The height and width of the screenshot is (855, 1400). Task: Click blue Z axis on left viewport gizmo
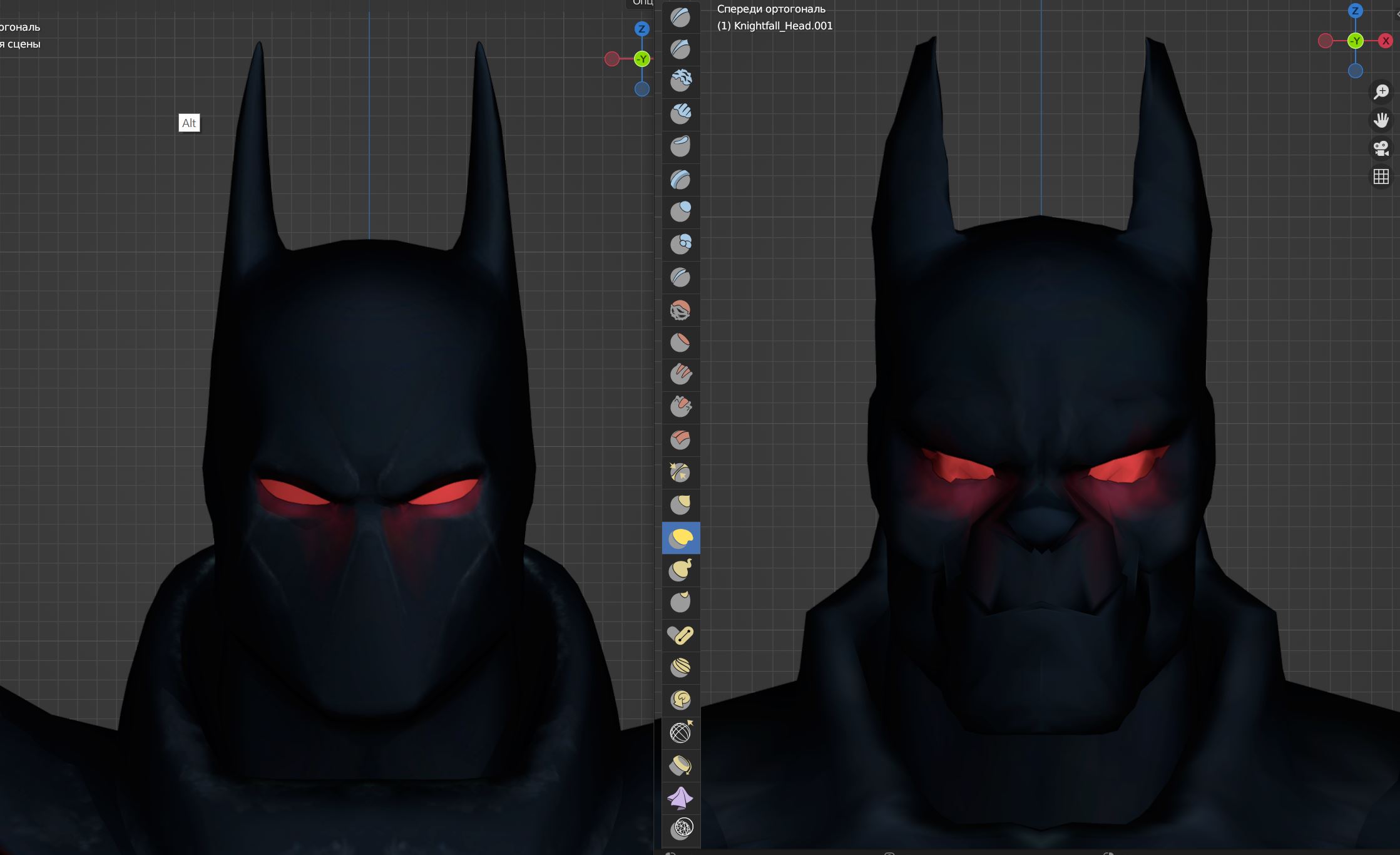click(641, 29)
